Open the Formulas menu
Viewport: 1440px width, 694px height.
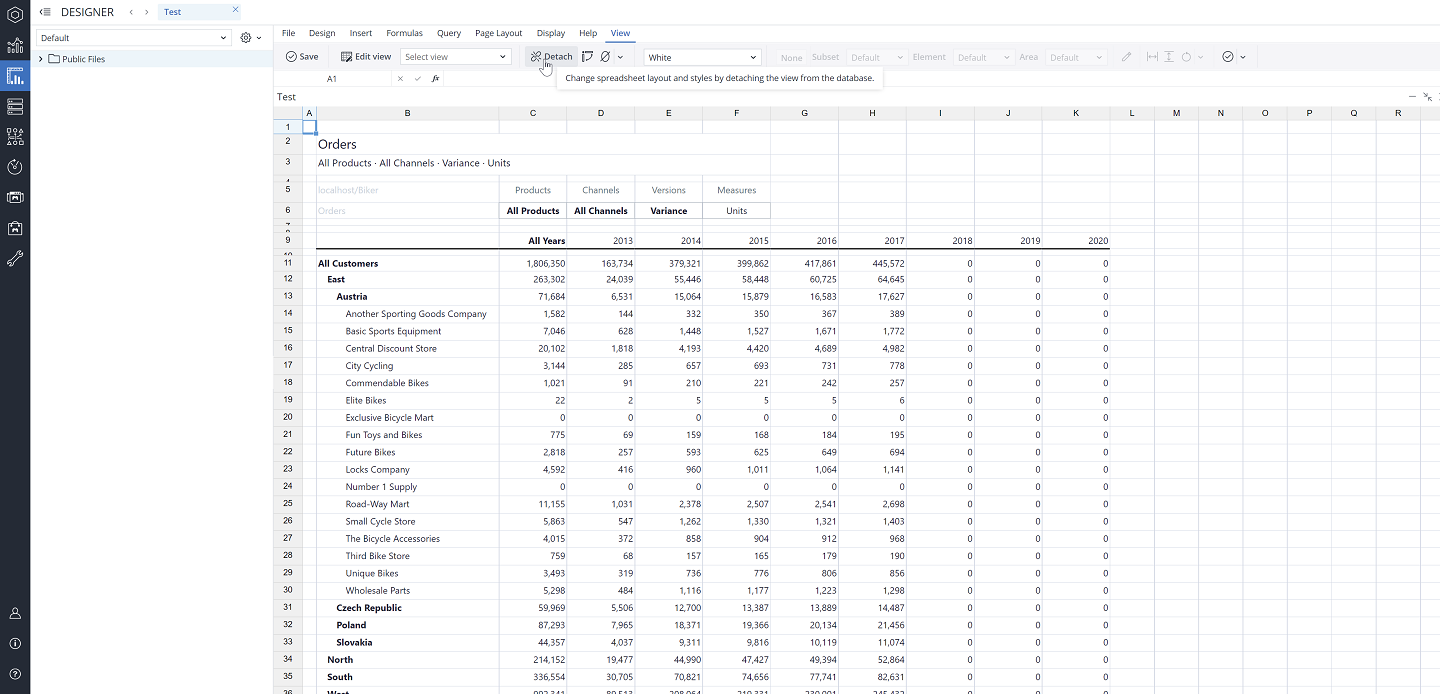(404, 33)
